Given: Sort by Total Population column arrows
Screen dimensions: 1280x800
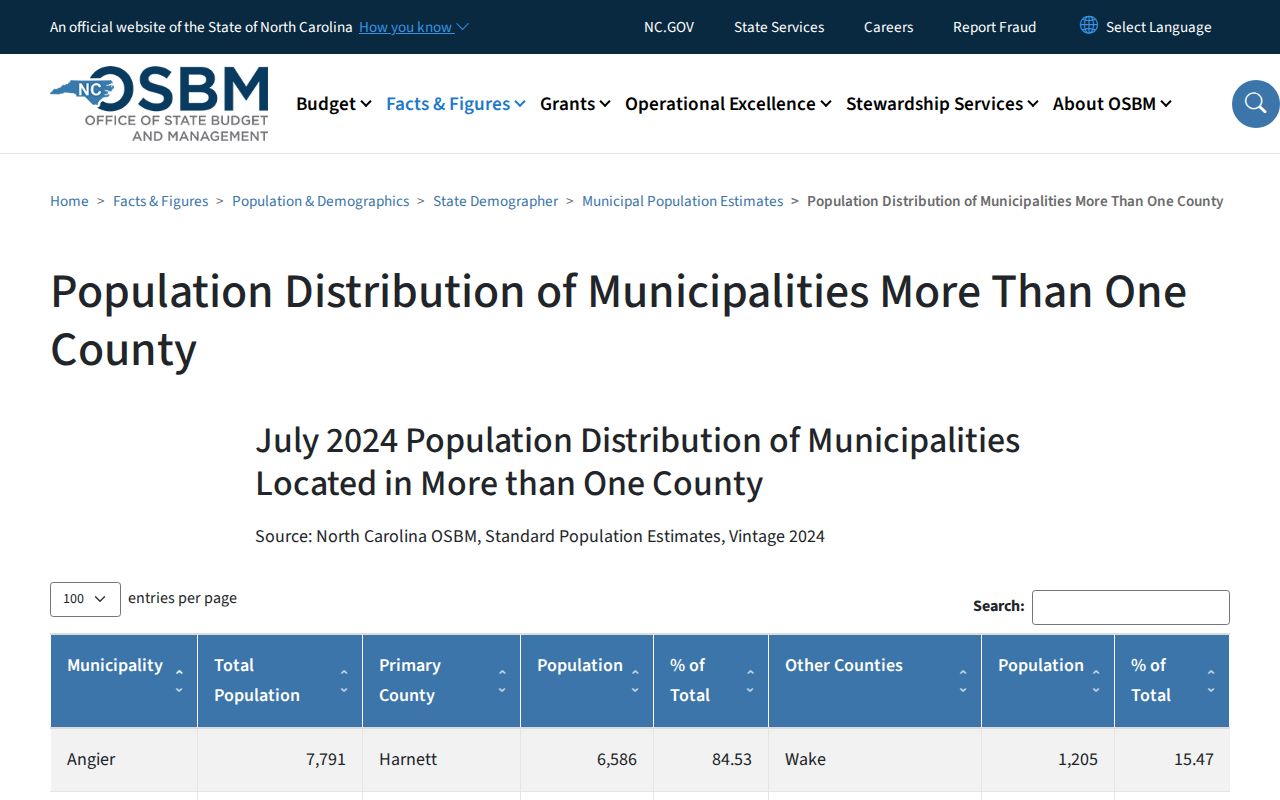Looking at the screenshot, I should [x=344, y=681].
